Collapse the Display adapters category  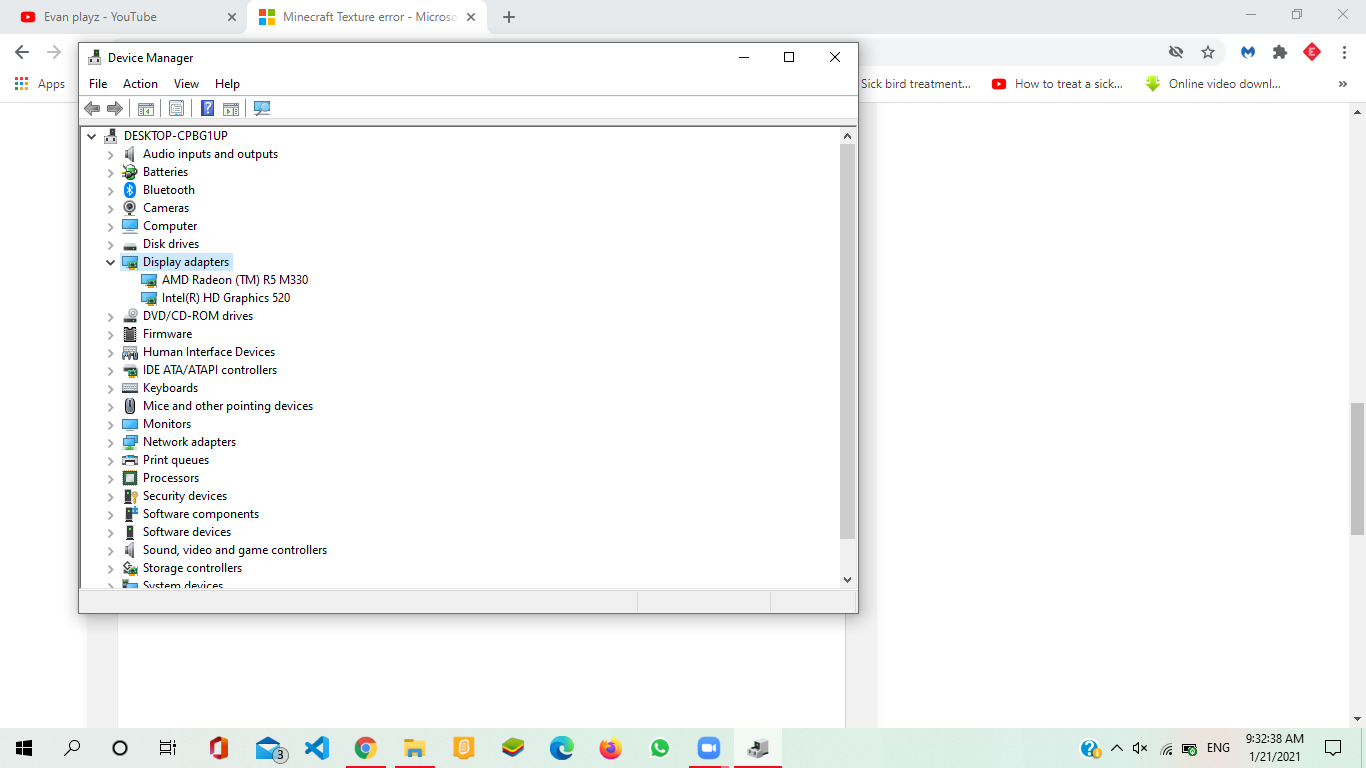click(x=111, y=262)
